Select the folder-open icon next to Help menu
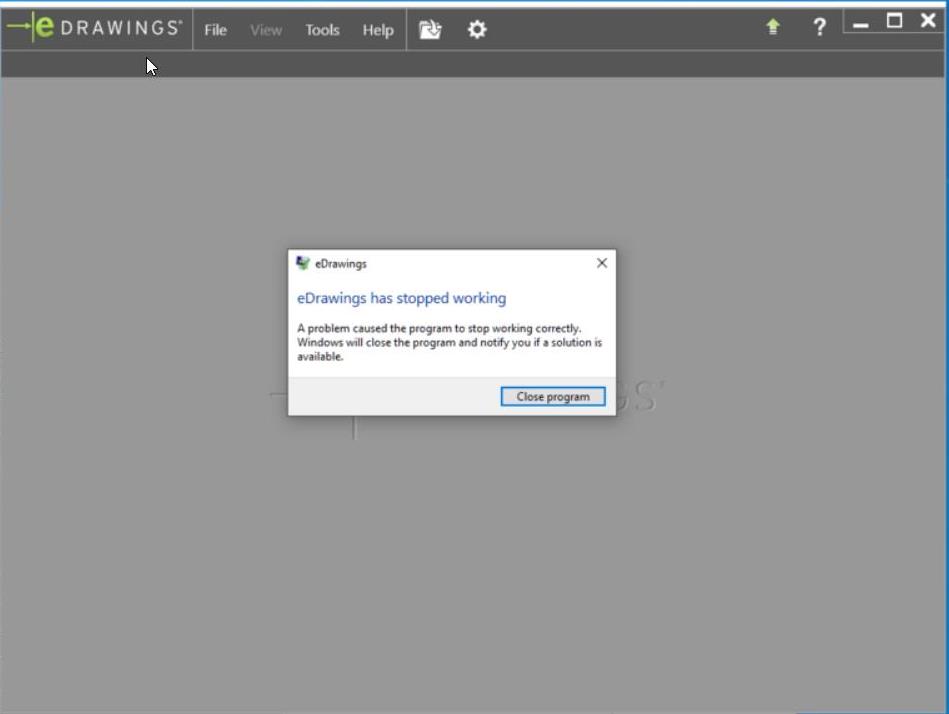The height and width of the screenshot is (714, 949). (430, 29)
